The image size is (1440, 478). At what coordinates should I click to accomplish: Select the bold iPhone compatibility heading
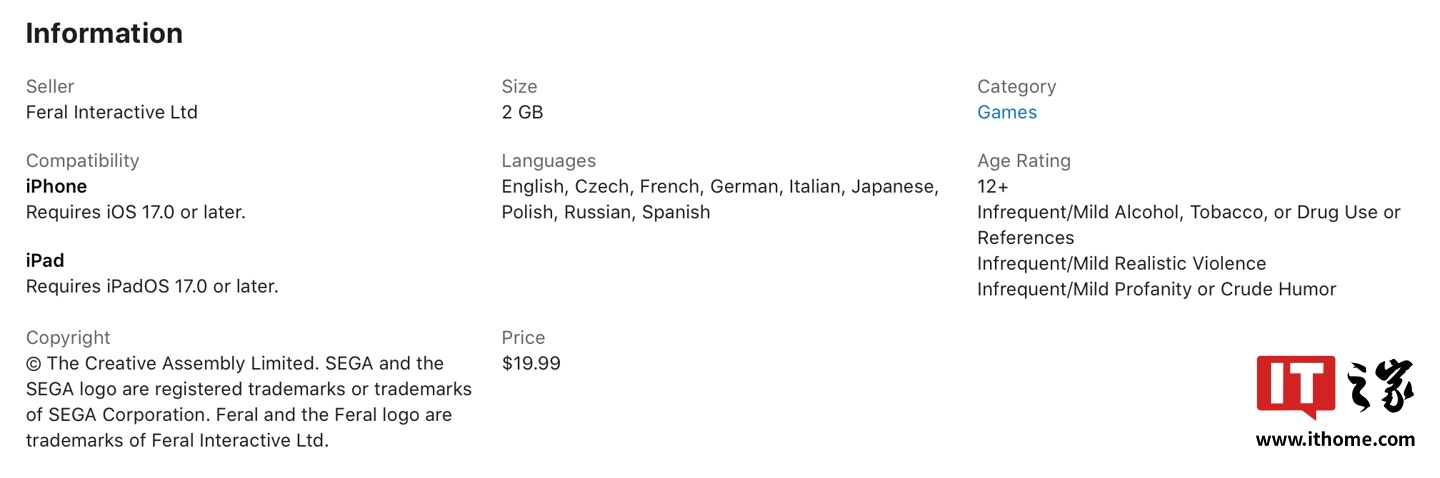tap(56, 186)
